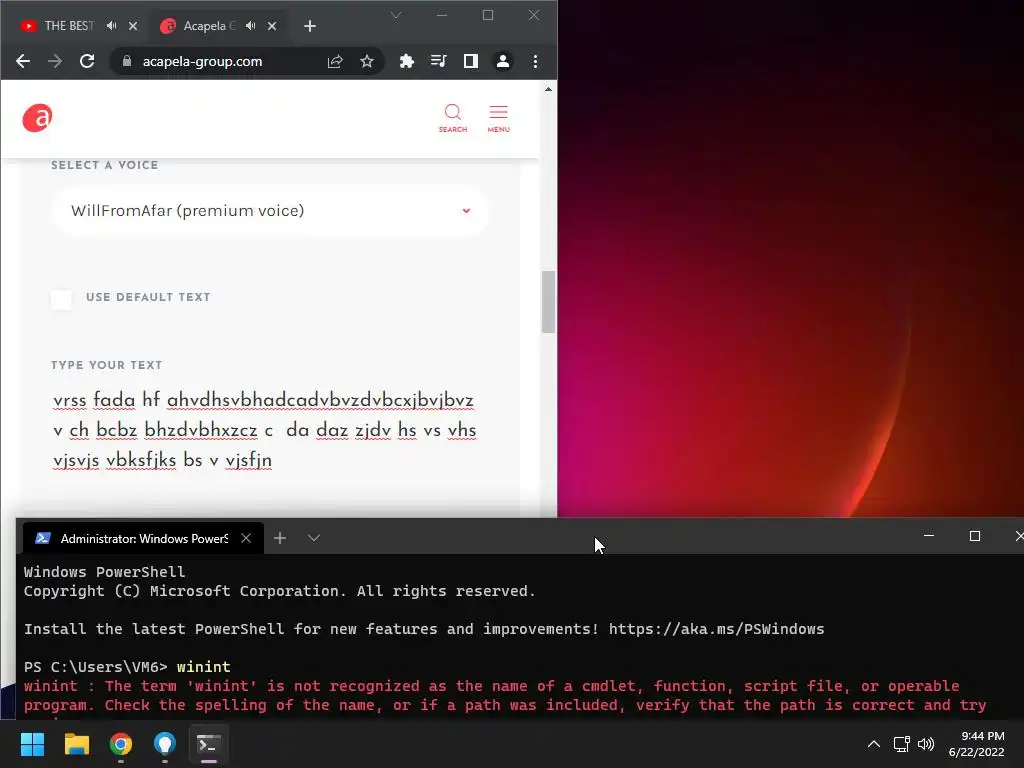Click aka.ms/PSWindows link in terminal
Image resolution: width=1024 pixels, height=768 pixels.
tap(716, 629)
